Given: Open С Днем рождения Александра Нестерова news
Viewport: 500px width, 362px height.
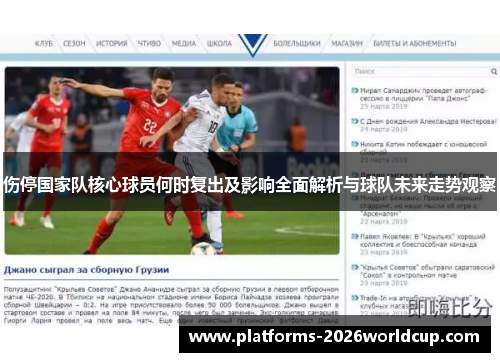Looking at the screenshot, I should 428,121.
